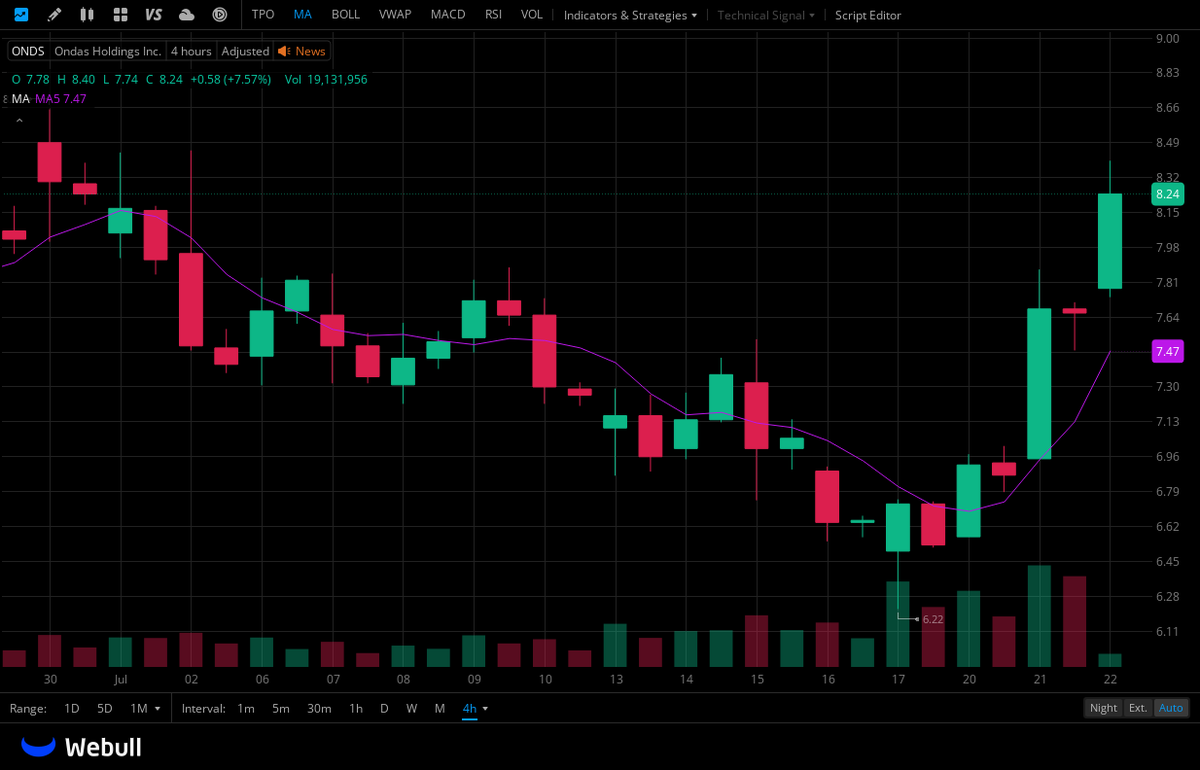Toggle the MA indicator
The height and width of the screenshot is (770, 1200).
point(303,15)
